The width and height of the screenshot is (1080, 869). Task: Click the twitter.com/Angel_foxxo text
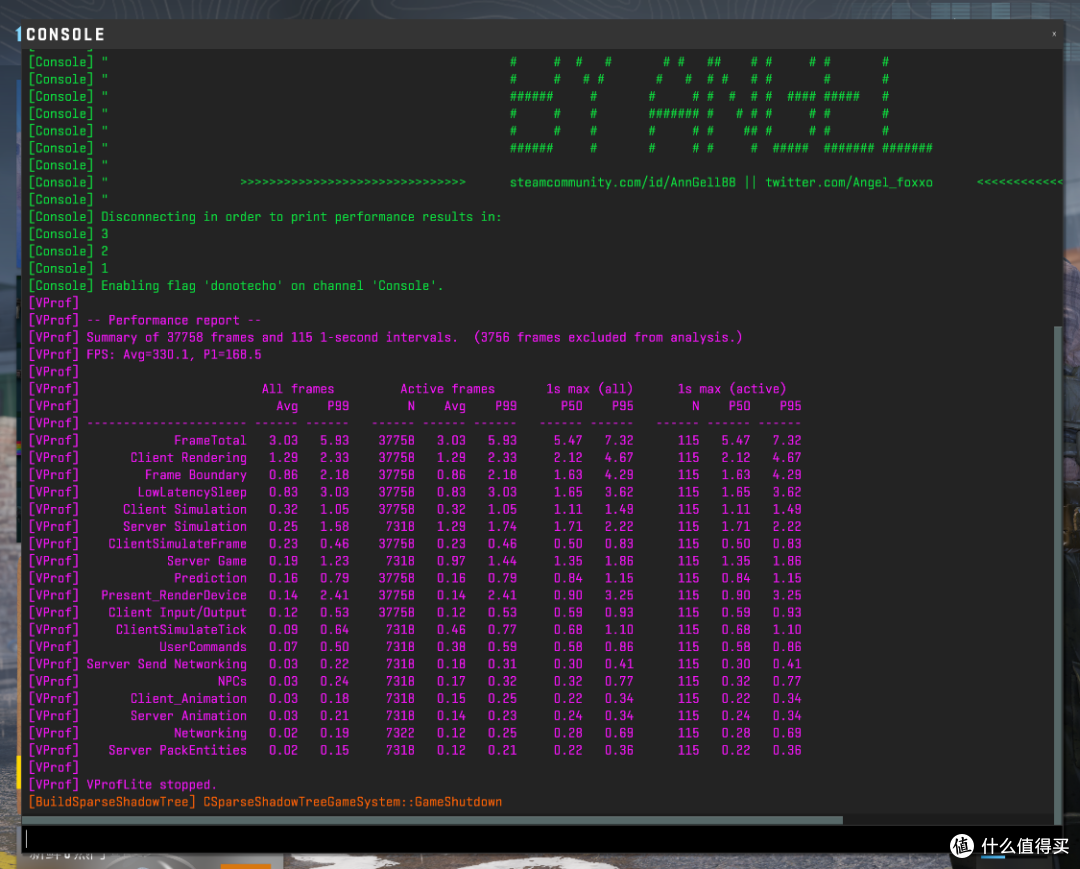click(x=849, y=182)
